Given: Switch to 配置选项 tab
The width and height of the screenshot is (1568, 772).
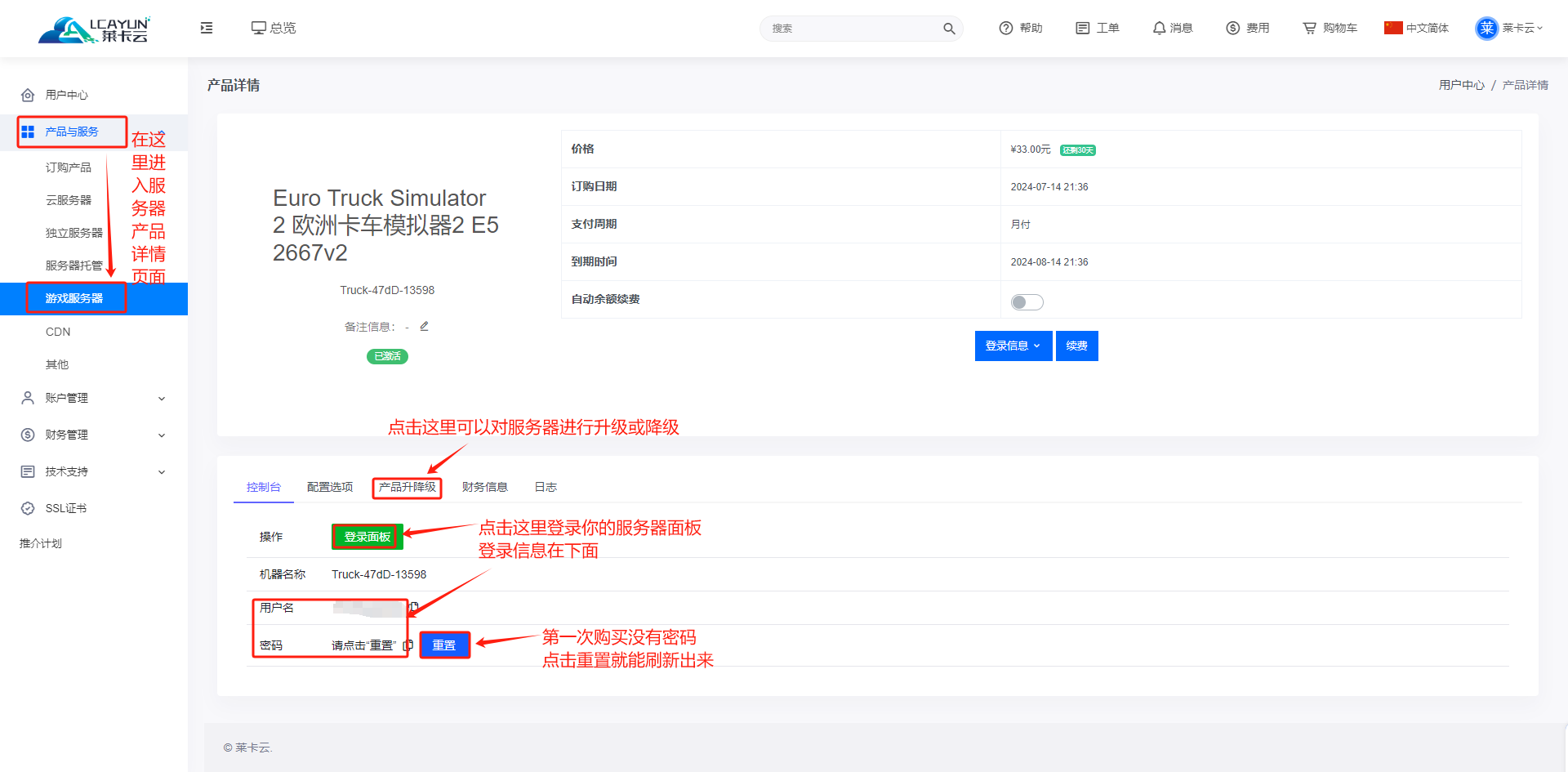Looking at the screenshot, I should point(330,487).
